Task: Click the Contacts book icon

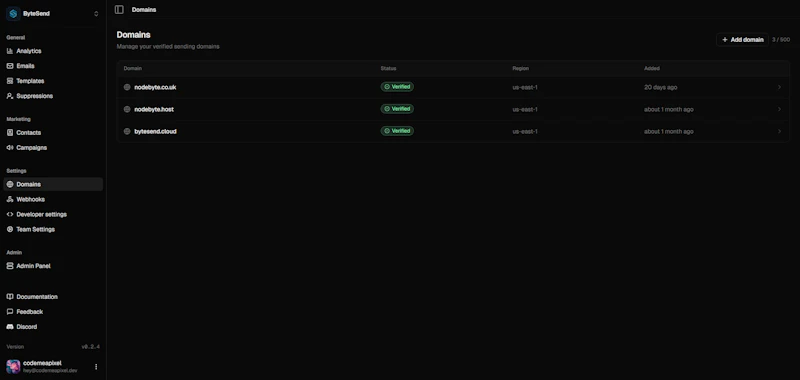Action: (10, 133)
